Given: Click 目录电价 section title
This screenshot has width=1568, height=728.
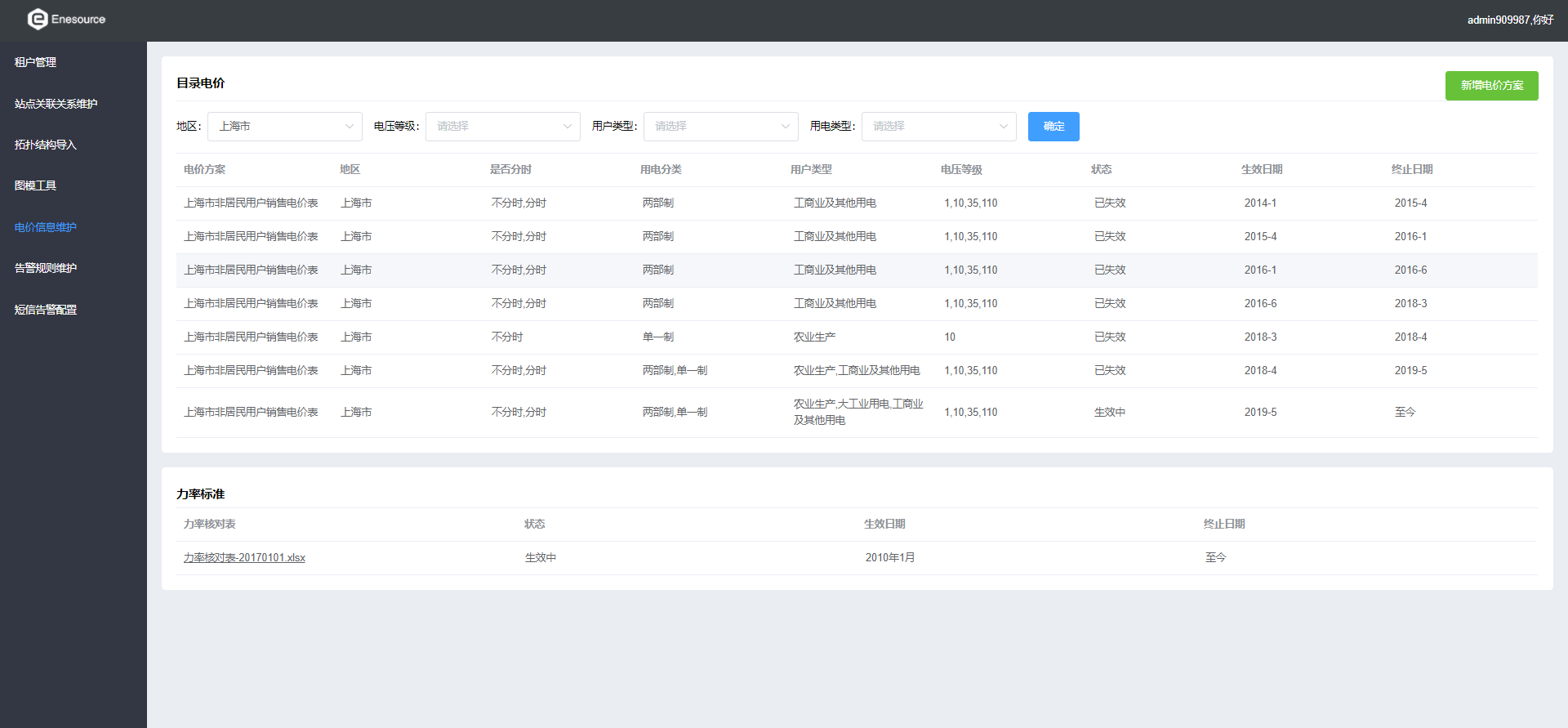Looking at the screenshot, I should point(200,83).
